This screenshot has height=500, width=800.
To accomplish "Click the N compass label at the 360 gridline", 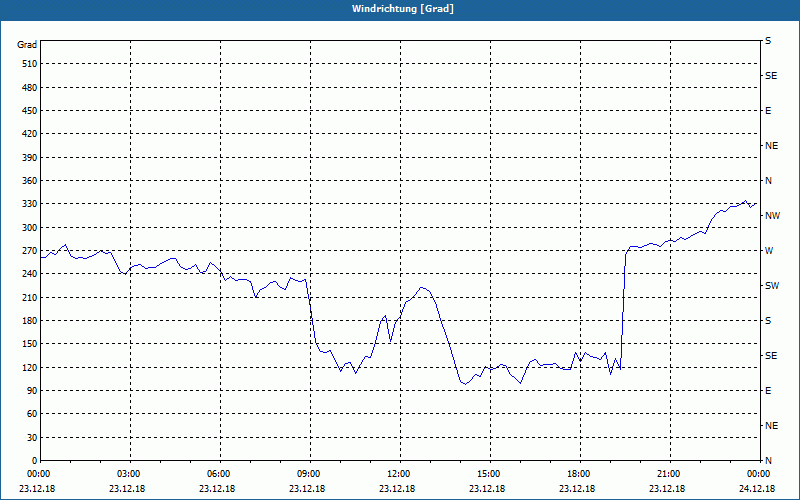I will tap(768, 181).
